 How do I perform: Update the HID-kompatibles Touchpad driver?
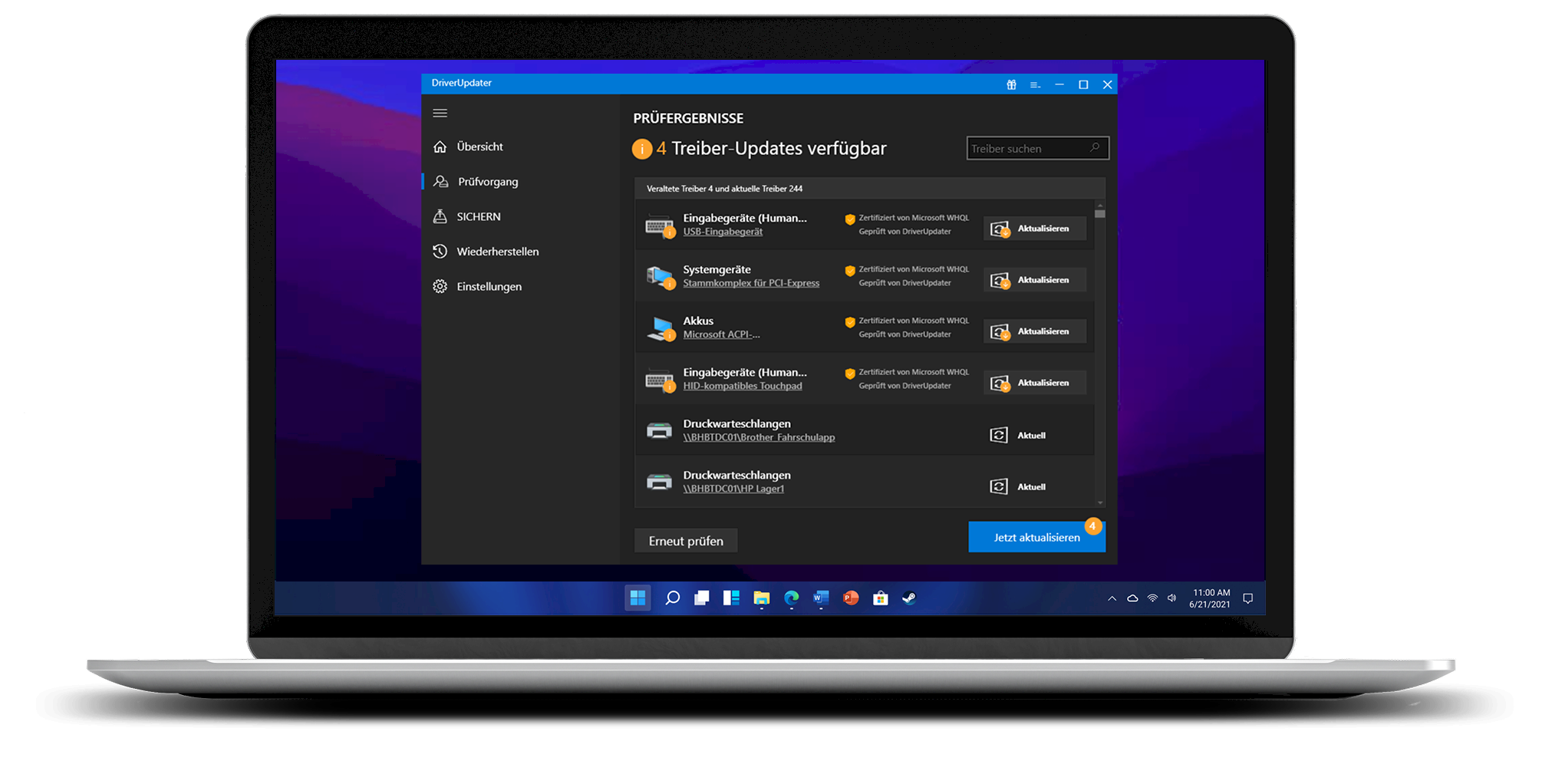click(1034, 383)
